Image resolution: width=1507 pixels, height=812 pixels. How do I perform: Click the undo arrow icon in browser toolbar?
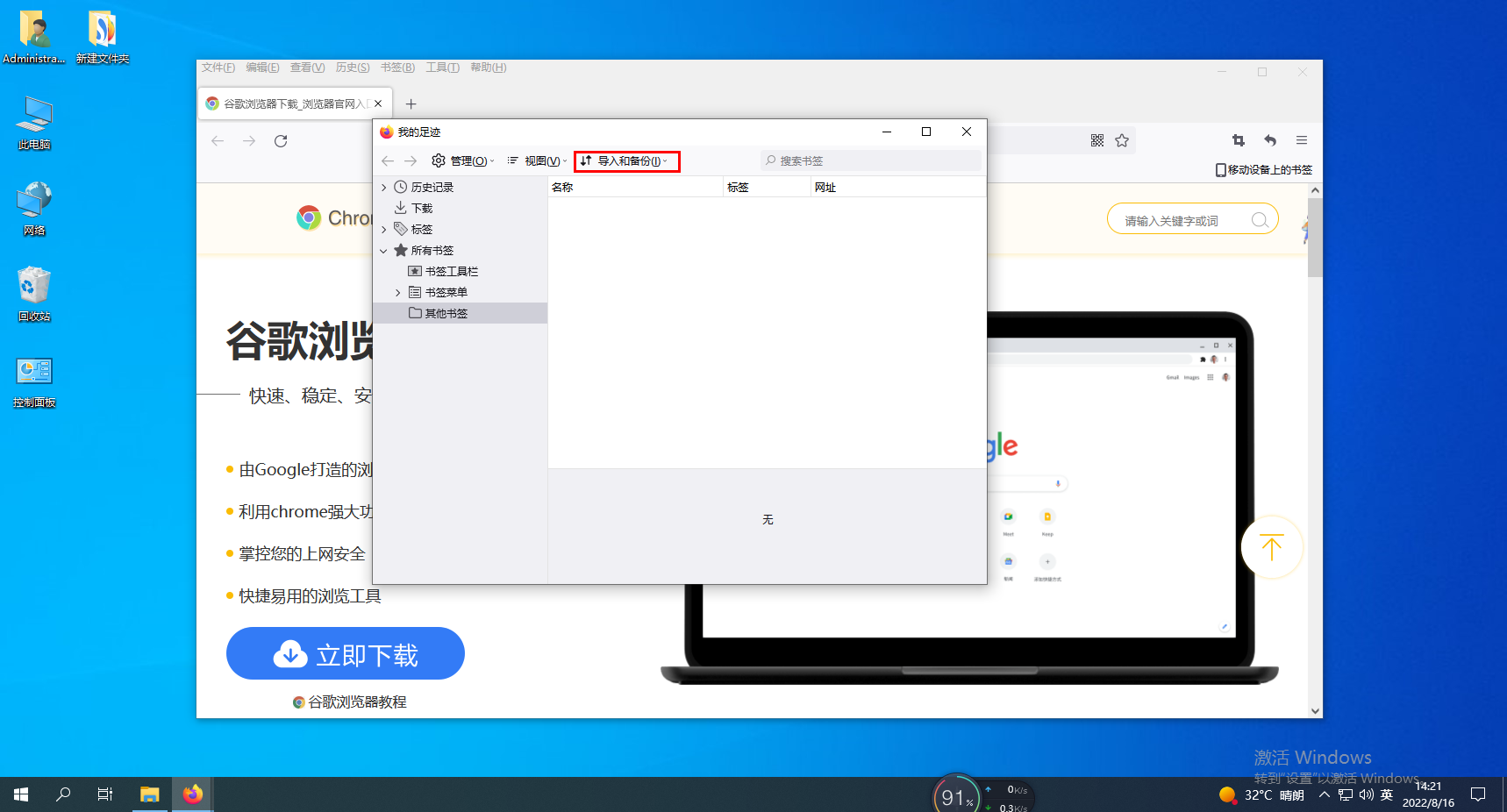[1270, 140]
